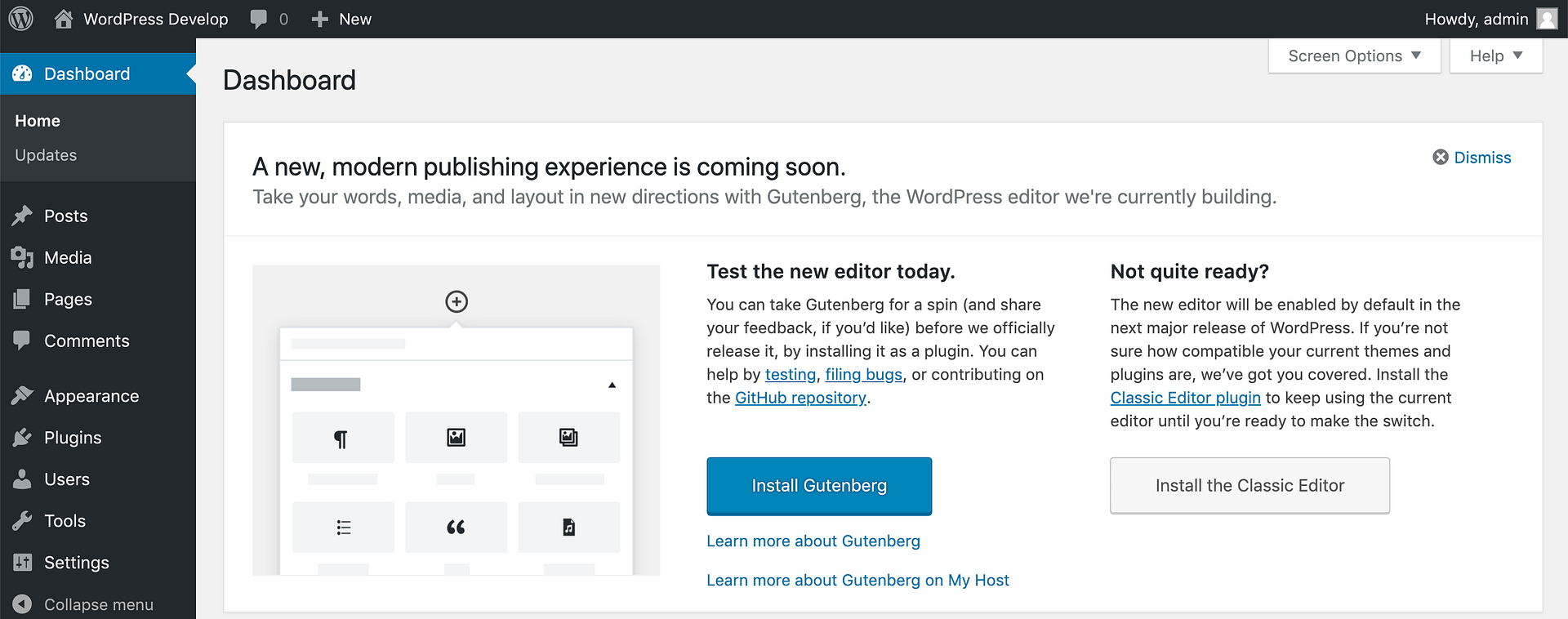
Task: Click the Tools wrench icon
Action: click(23, 521)
